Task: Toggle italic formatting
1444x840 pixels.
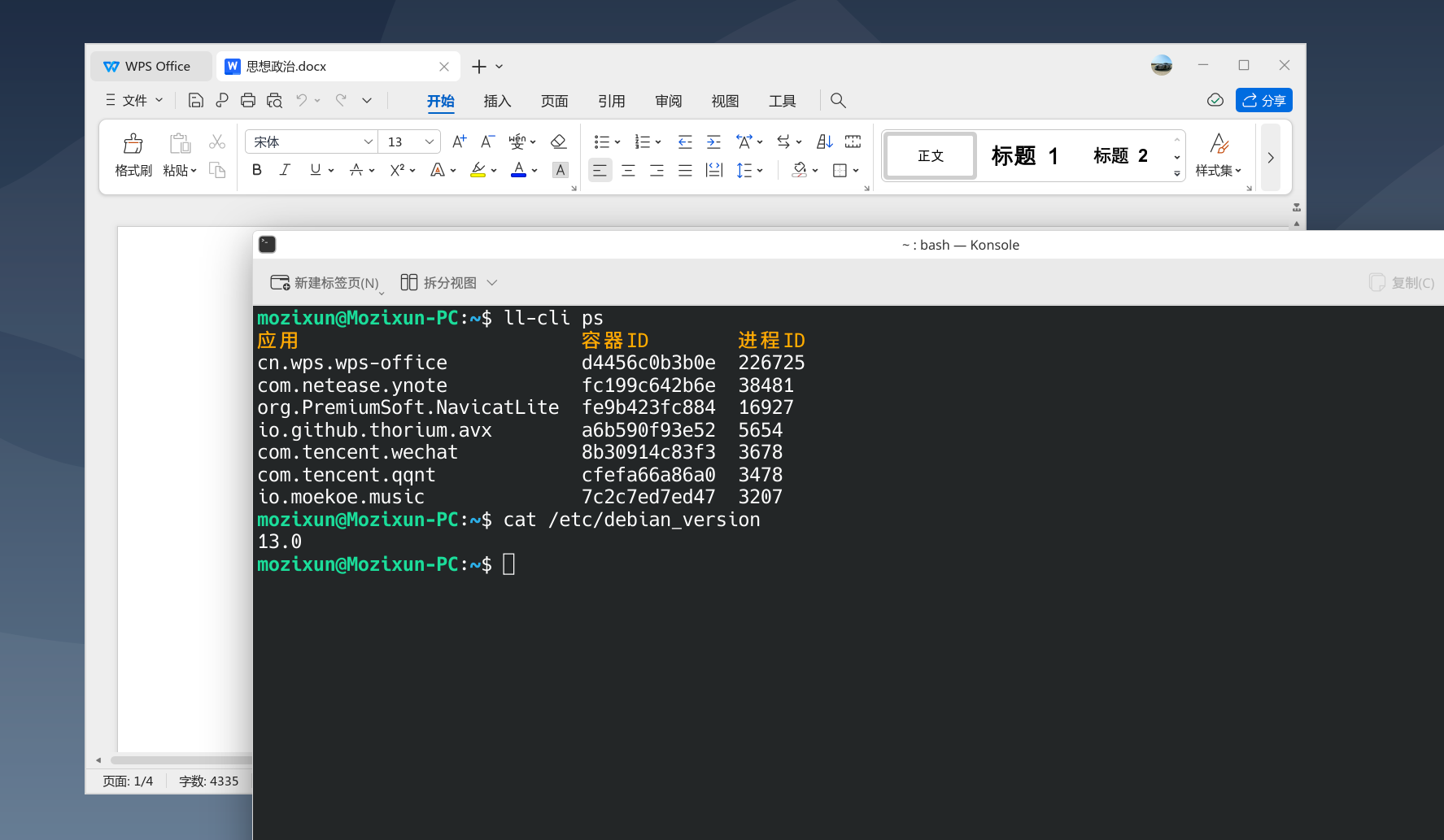Action: click(285, 170)
